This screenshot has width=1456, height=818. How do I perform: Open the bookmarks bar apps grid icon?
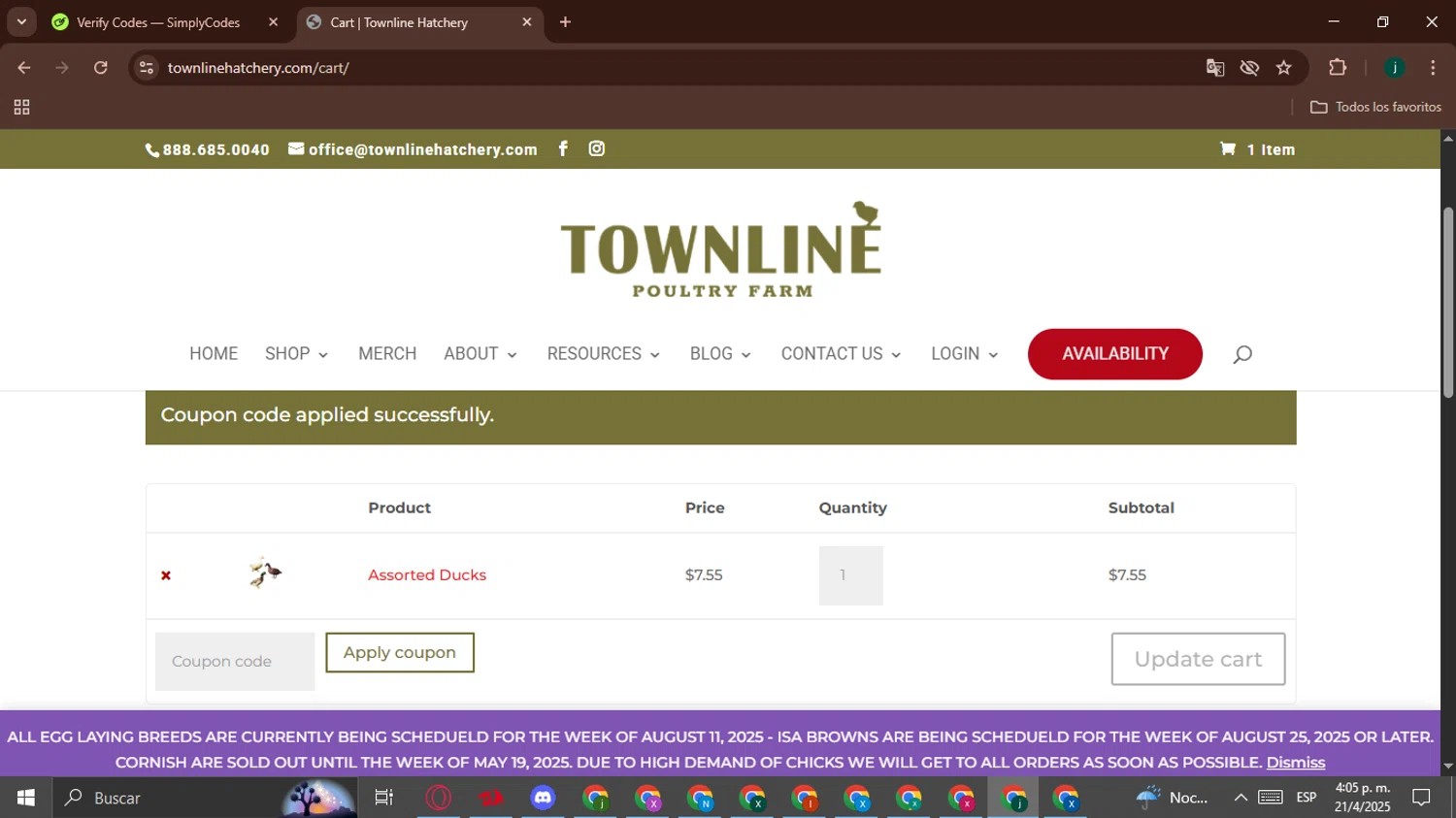21,107
